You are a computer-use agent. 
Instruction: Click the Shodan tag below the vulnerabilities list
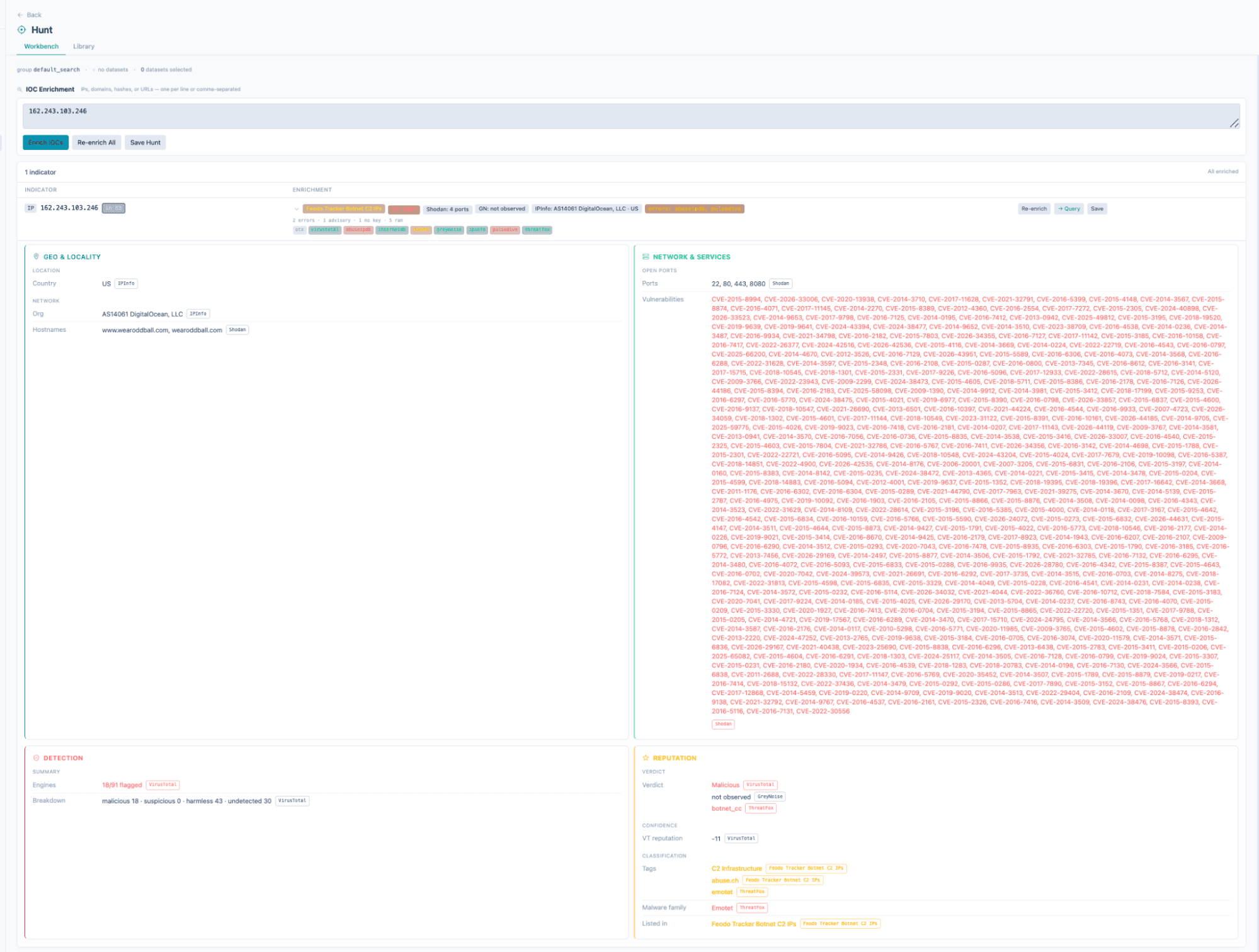coord(723,724)
